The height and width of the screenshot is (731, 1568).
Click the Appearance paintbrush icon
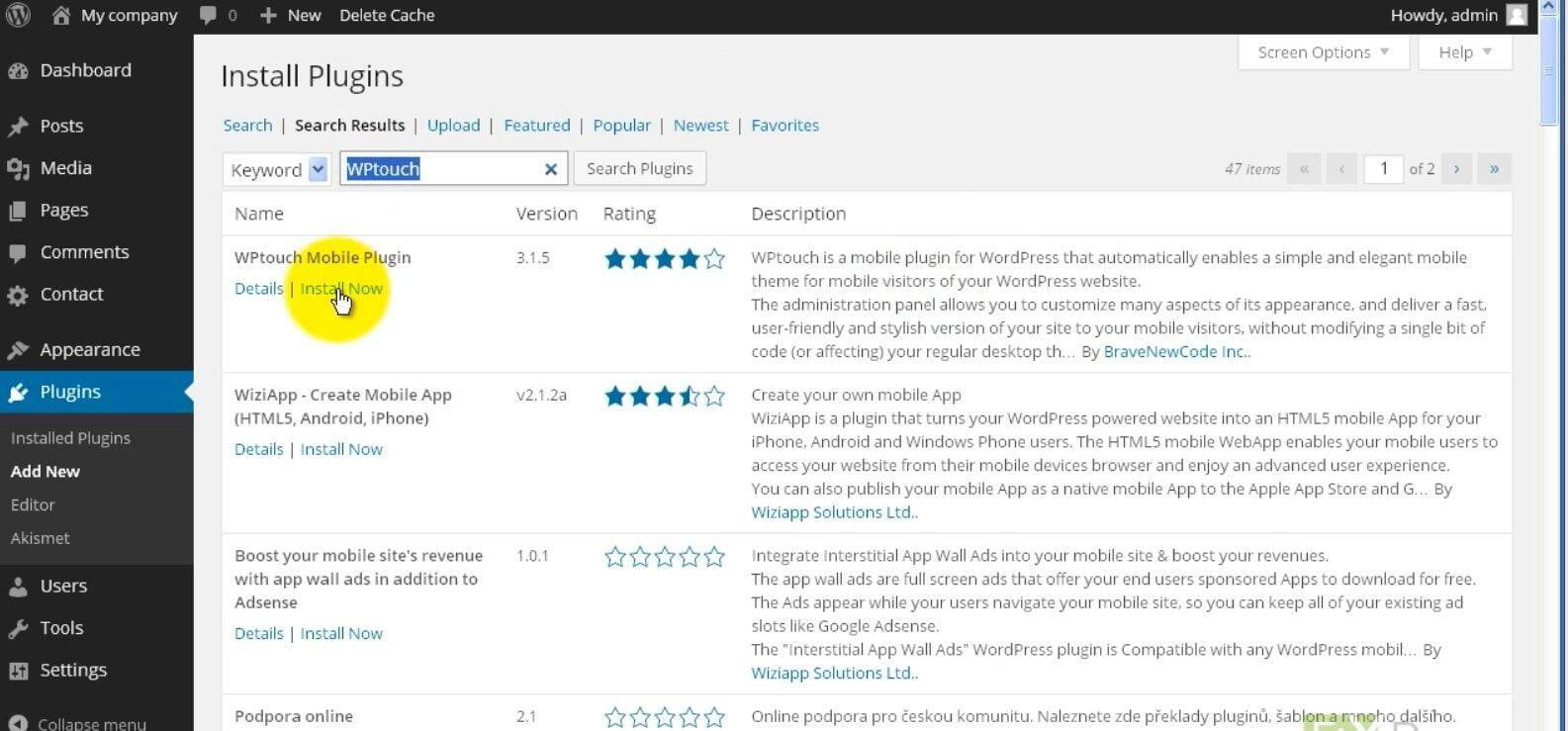pyautogui.click(x=18, y=350)
